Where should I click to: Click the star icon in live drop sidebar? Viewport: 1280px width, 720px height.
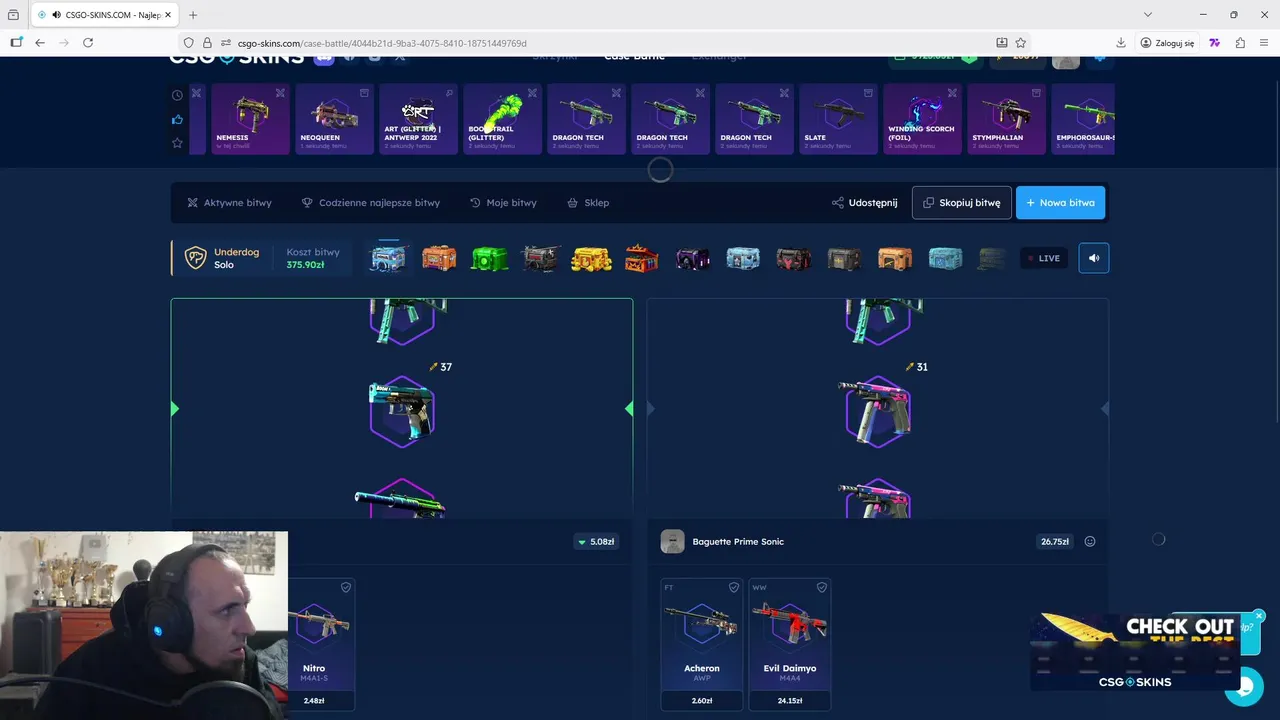(x=177, y=143)
